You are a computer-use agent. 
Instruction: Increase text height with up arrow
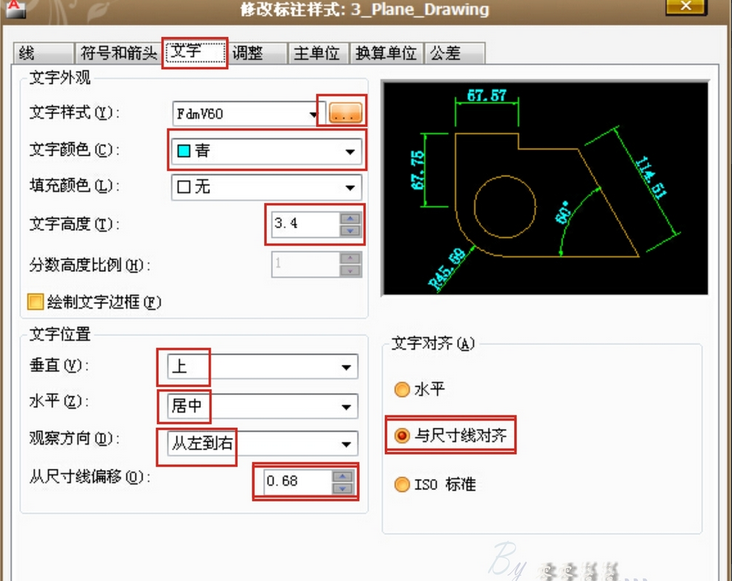[x=349, y=218]
